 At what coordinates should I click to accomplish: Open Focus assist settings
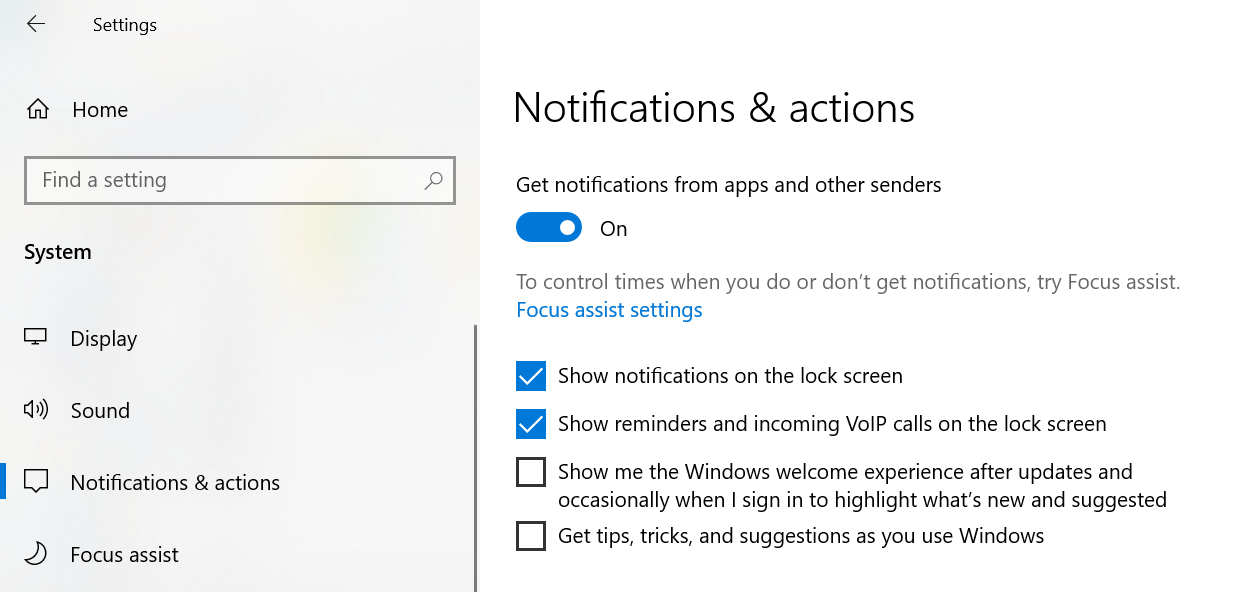[609, 309]
